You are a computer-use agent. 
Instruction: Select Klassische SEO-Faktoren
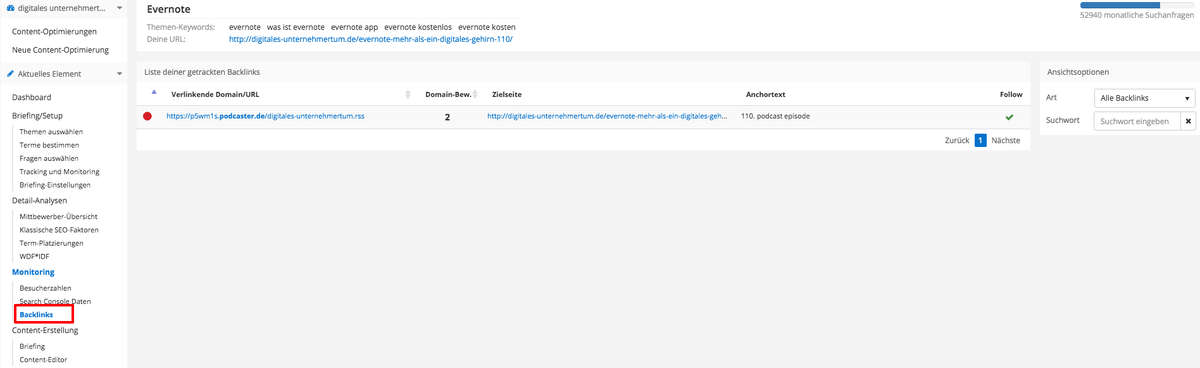pyautogui.click(x=59, y=230)
